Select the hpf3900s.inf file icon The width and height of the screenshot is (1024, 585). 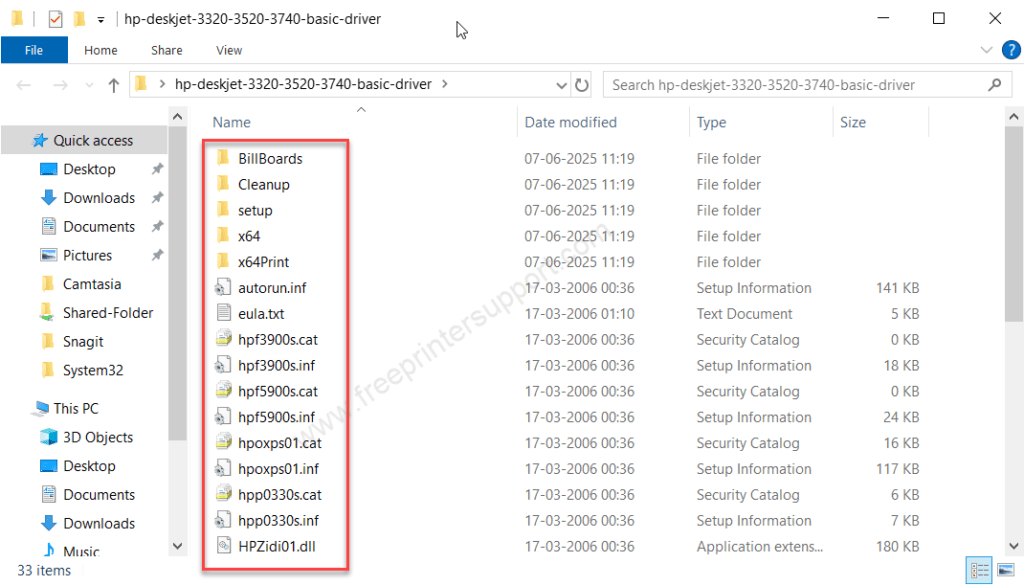pyautogui.click(x=223, y=365)
